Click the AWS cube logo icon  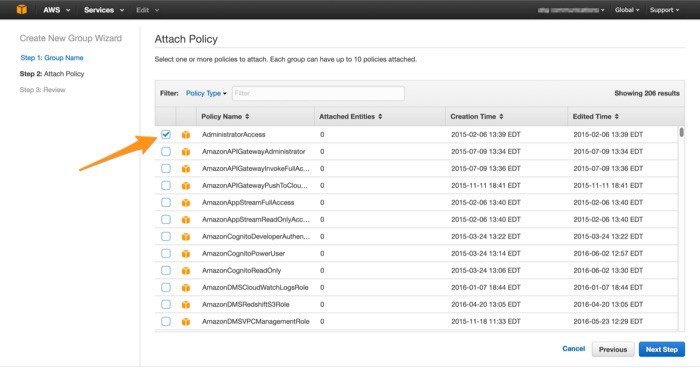(x=21, y=9)
